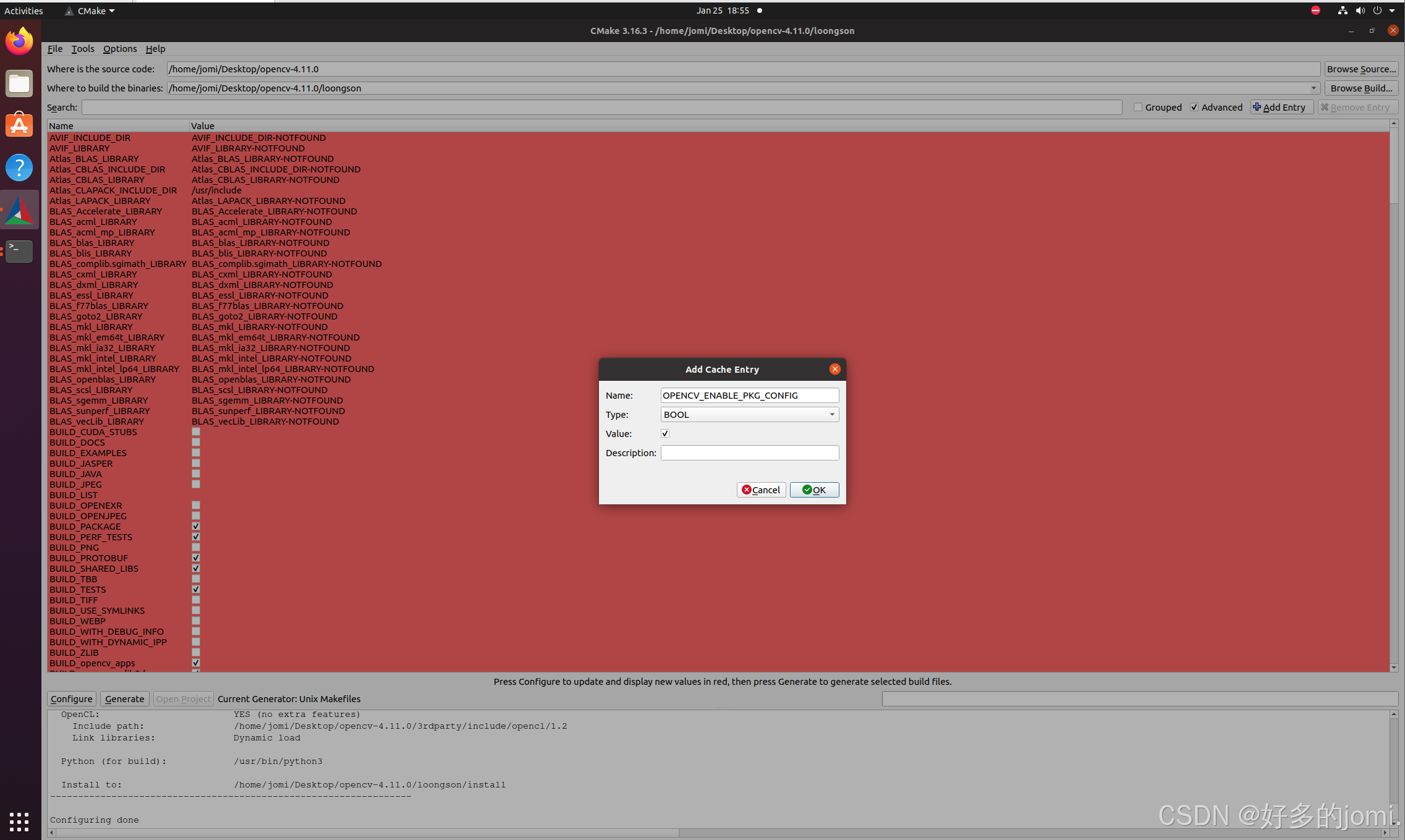Open the Options menu
This screenshot has height=840, width=1405.
(x=119, y=49)
